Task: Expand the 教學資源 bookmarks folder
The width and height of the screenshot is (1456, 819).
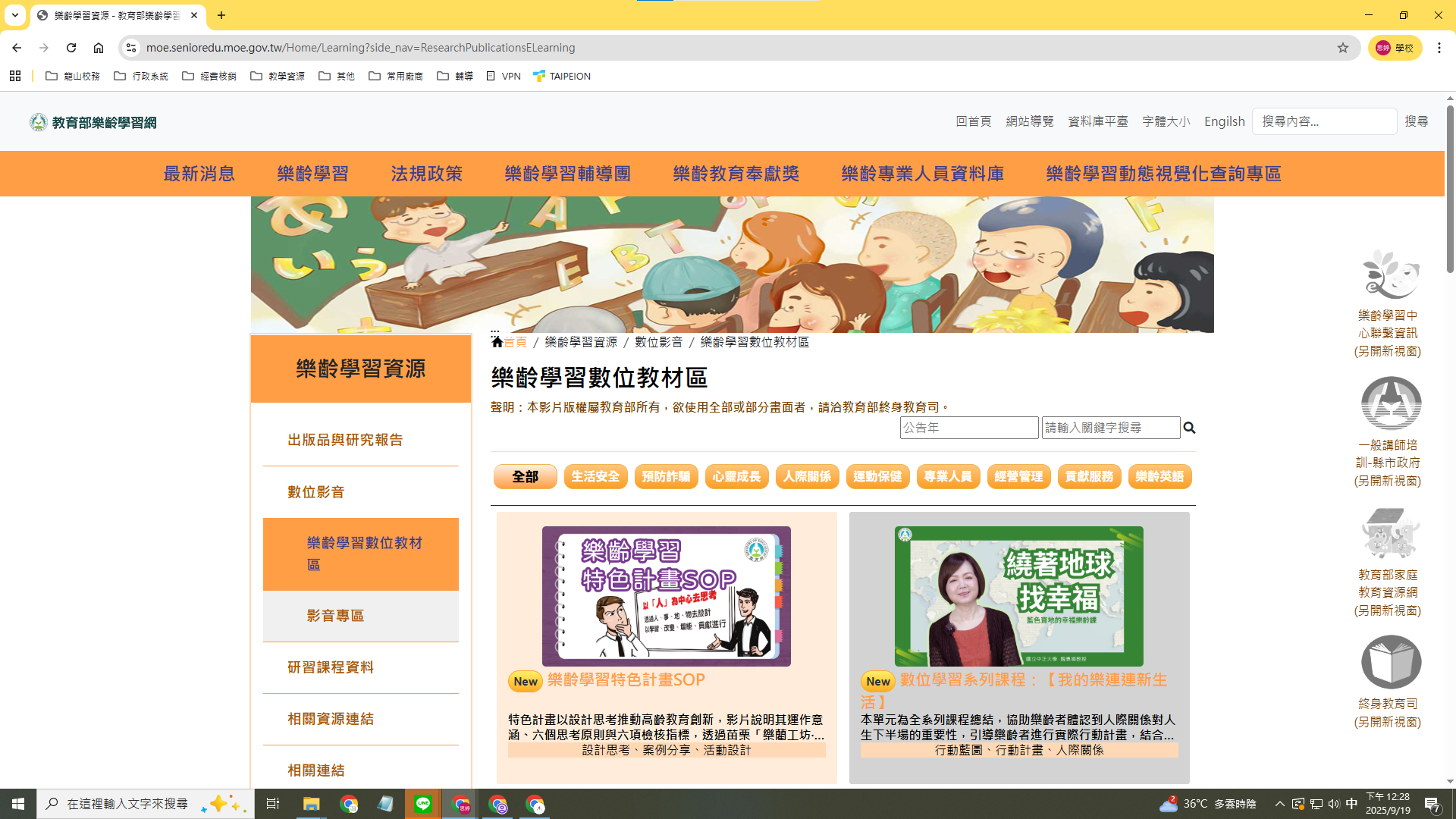Action: [x=278, y=76]
